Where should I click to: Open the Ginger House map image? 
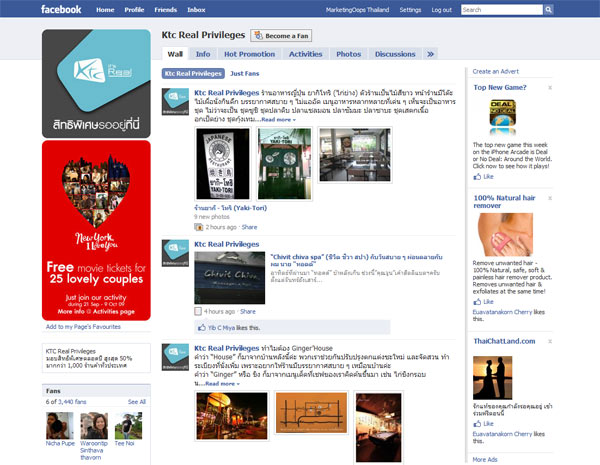tap(311, 413)
